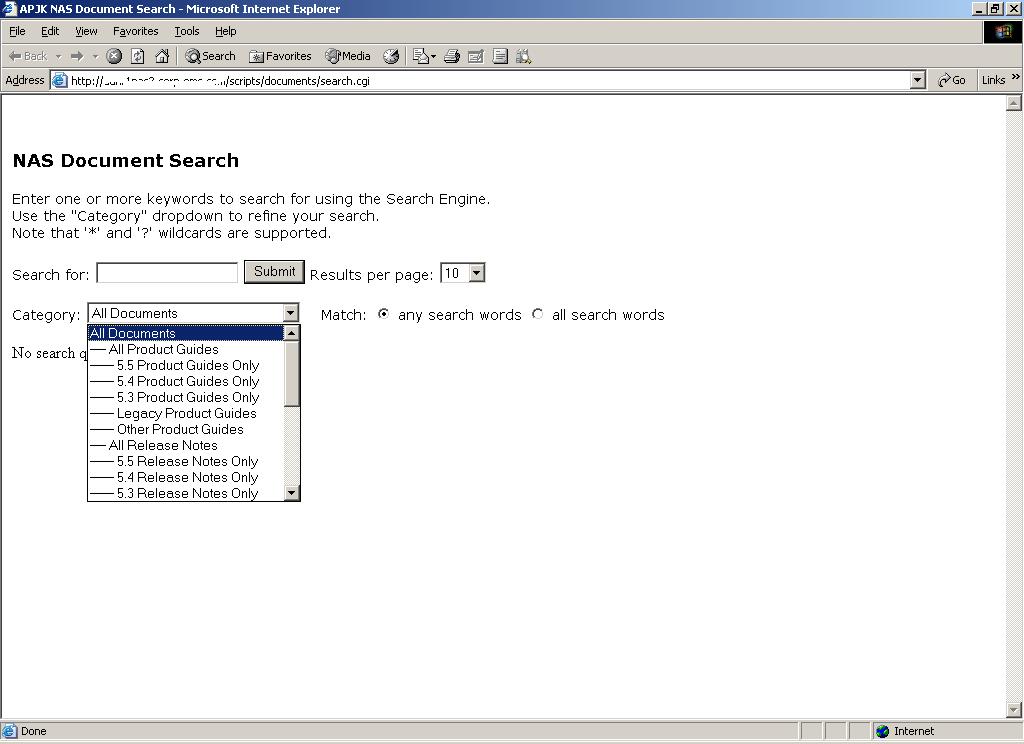Choose '5.5 Release Notes Only' option
The width and height of the screenshot is (1024, 744).
tap(186, 461)
